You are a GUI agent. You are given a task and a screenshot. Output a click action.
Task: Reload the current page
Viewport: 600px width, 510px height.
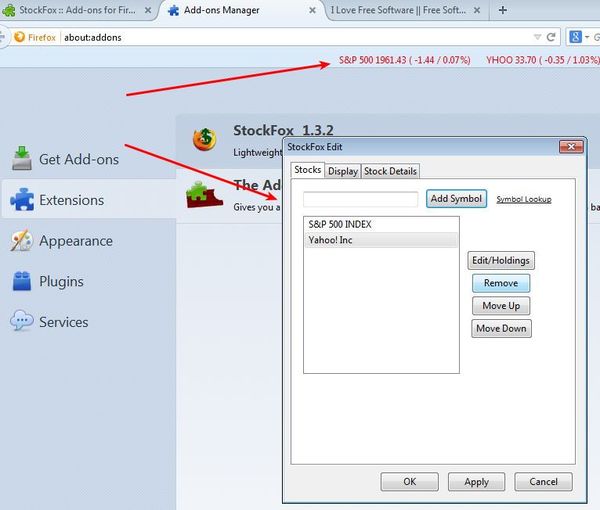point(551,37)
